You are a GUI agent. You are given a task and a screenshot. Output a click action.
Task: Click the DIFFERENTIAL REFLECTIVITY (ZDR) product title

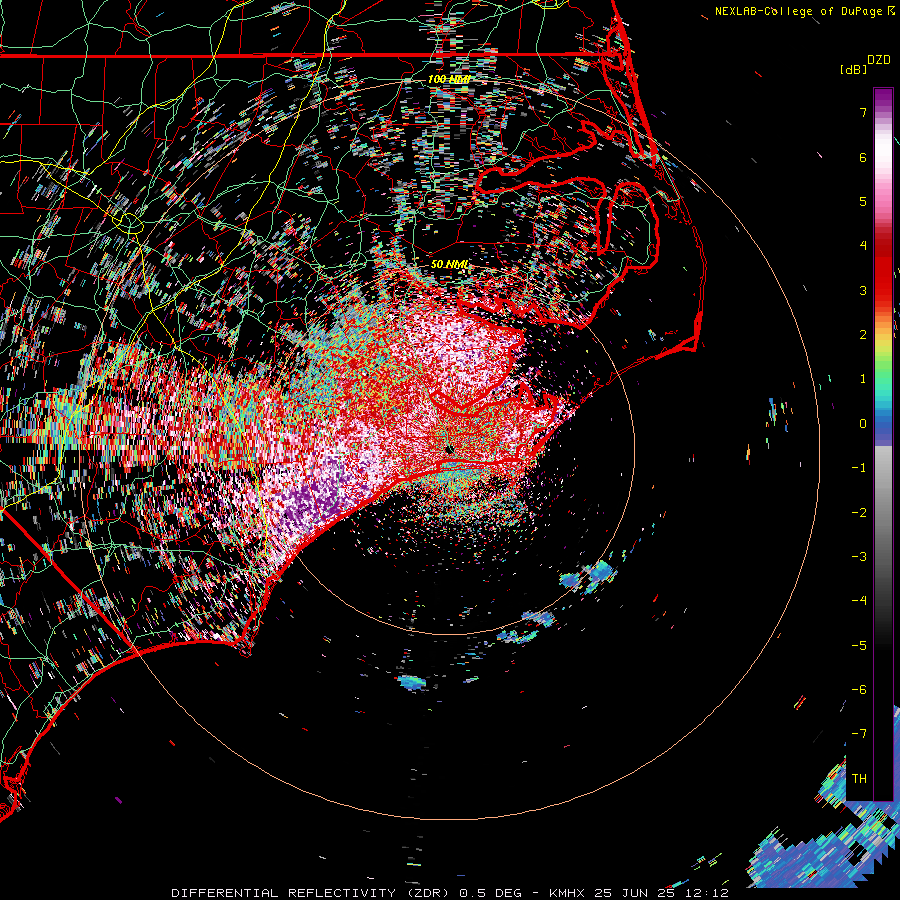[310, 893]
